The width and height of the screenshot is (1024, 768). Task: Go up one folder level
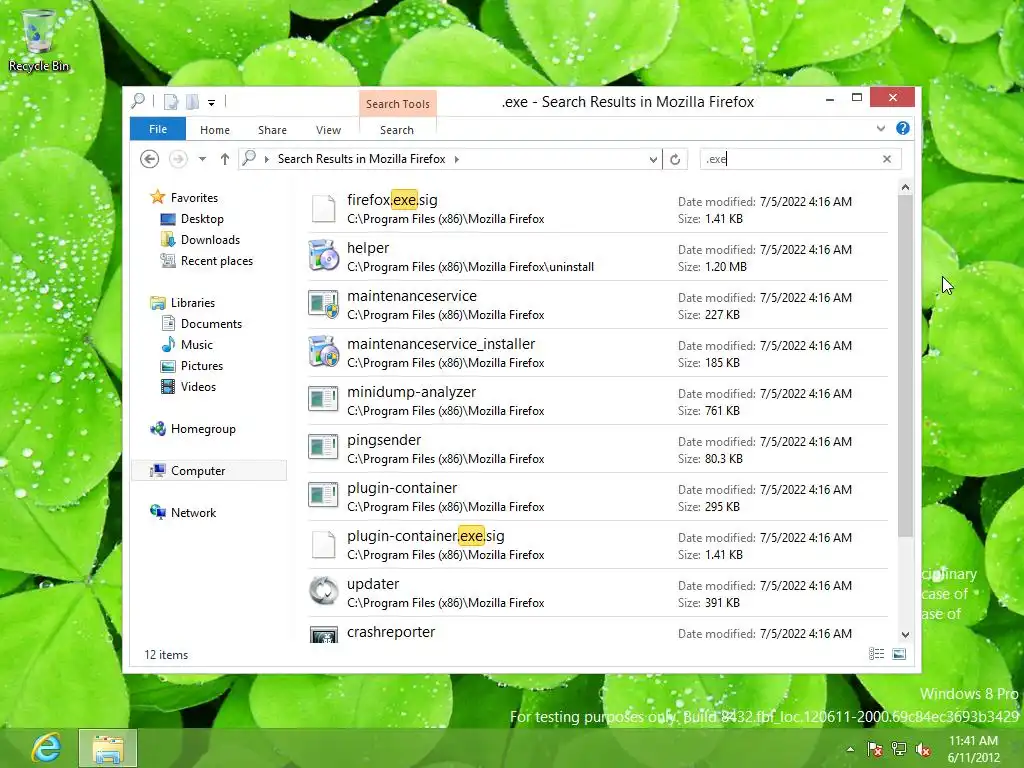(x=225, y=159)
